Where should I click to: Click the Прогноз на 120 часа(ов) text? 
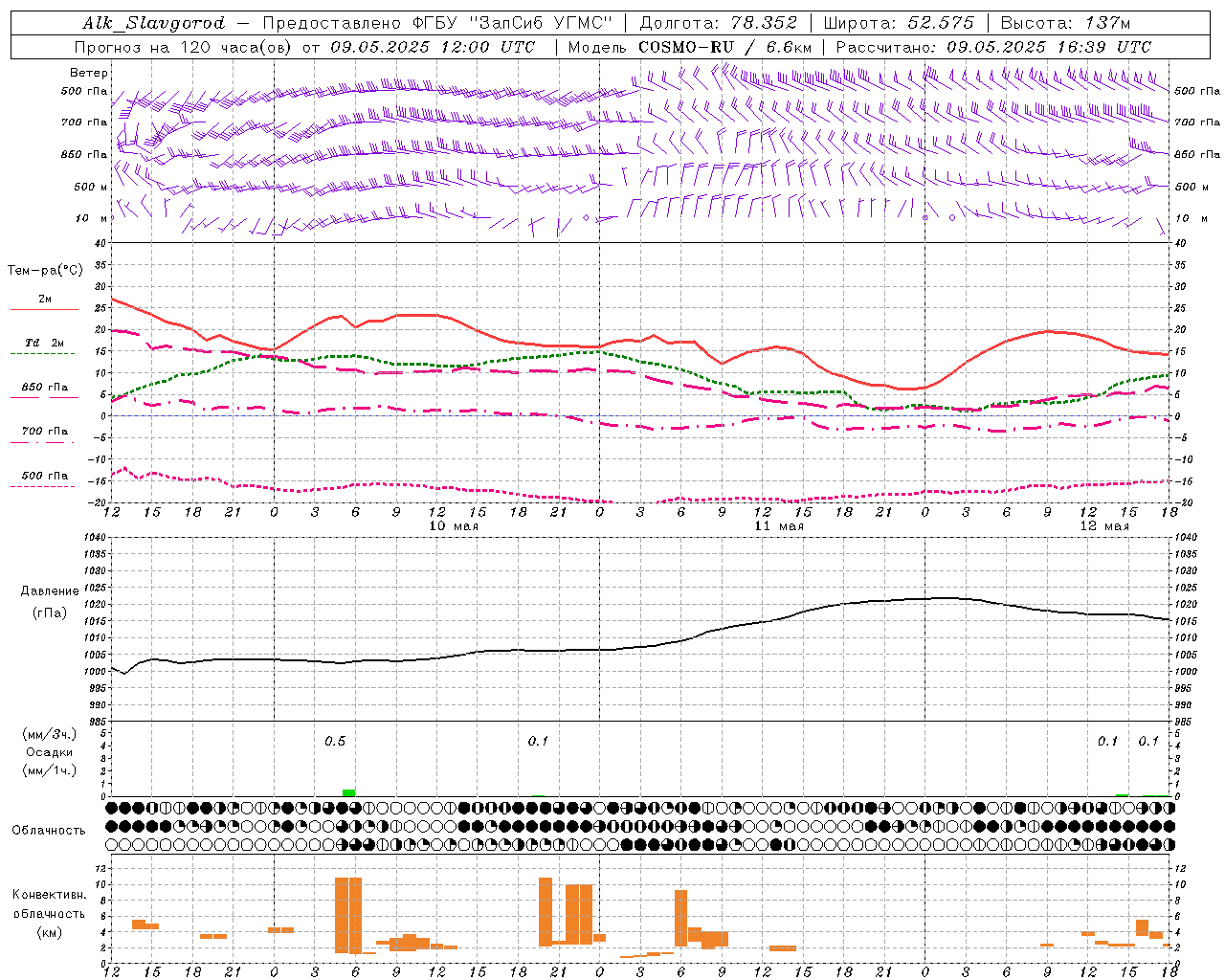pyautogui.click(x=183, y=47)
